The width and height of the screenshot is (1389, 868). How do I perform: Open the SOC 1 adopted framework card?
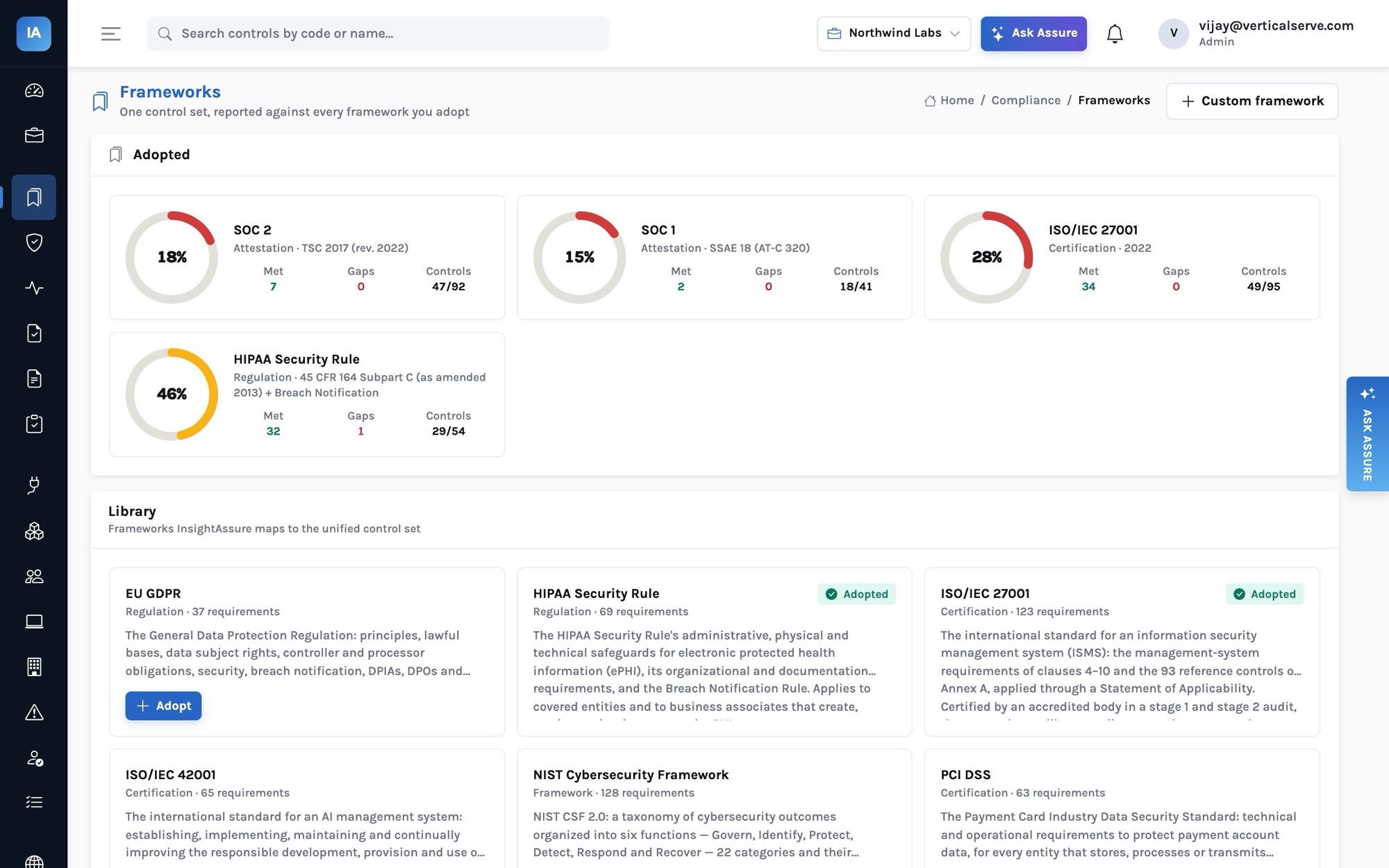pyautogui.click(x=714, y=258)
